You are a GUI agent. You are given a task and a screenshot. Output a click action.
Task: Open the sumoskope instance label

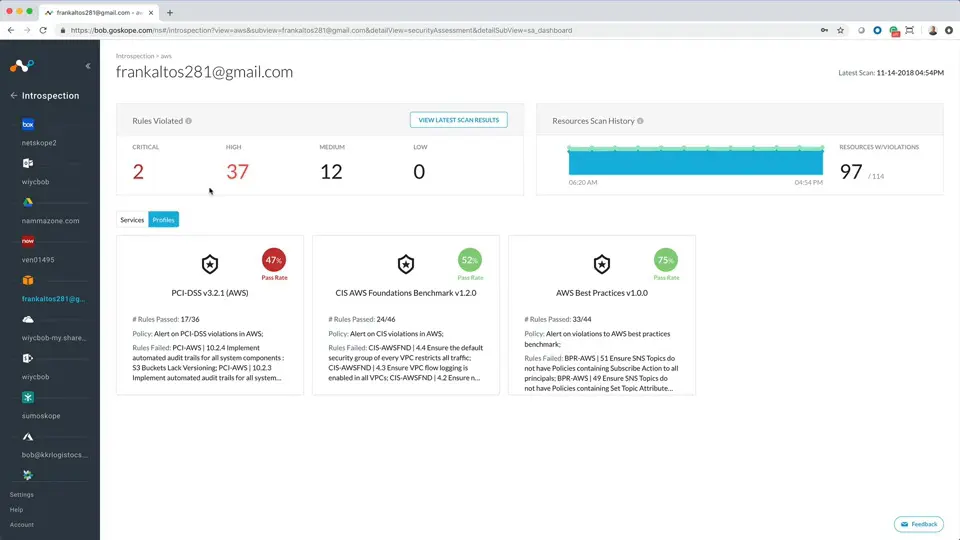[41, 416]
